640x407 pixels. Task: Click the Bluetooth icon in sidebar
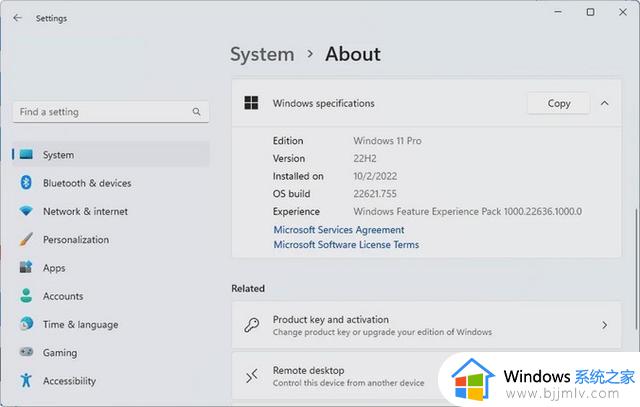click(x=26, y=182)
